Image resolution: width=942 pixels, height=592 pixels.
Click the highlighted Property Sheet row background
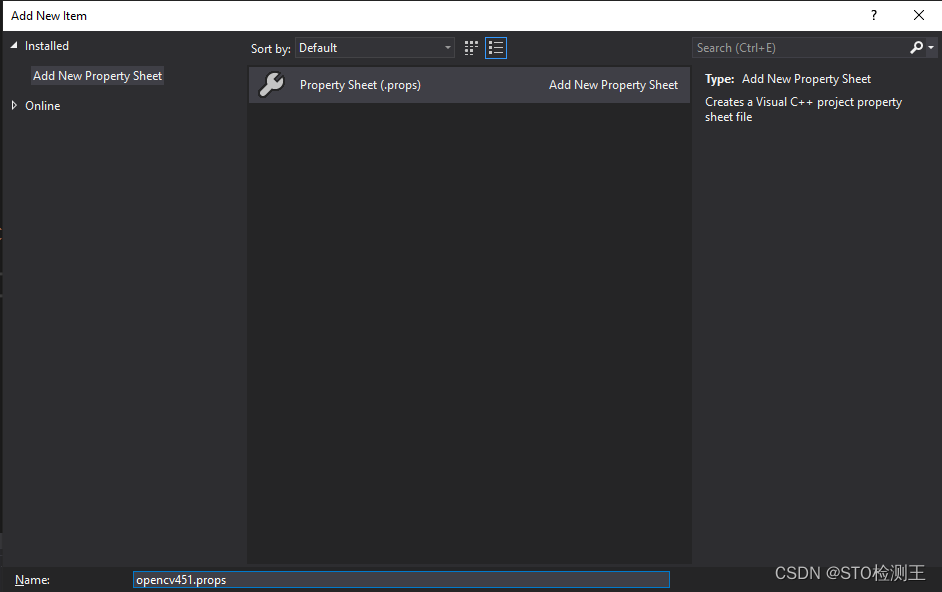point(468,85)
